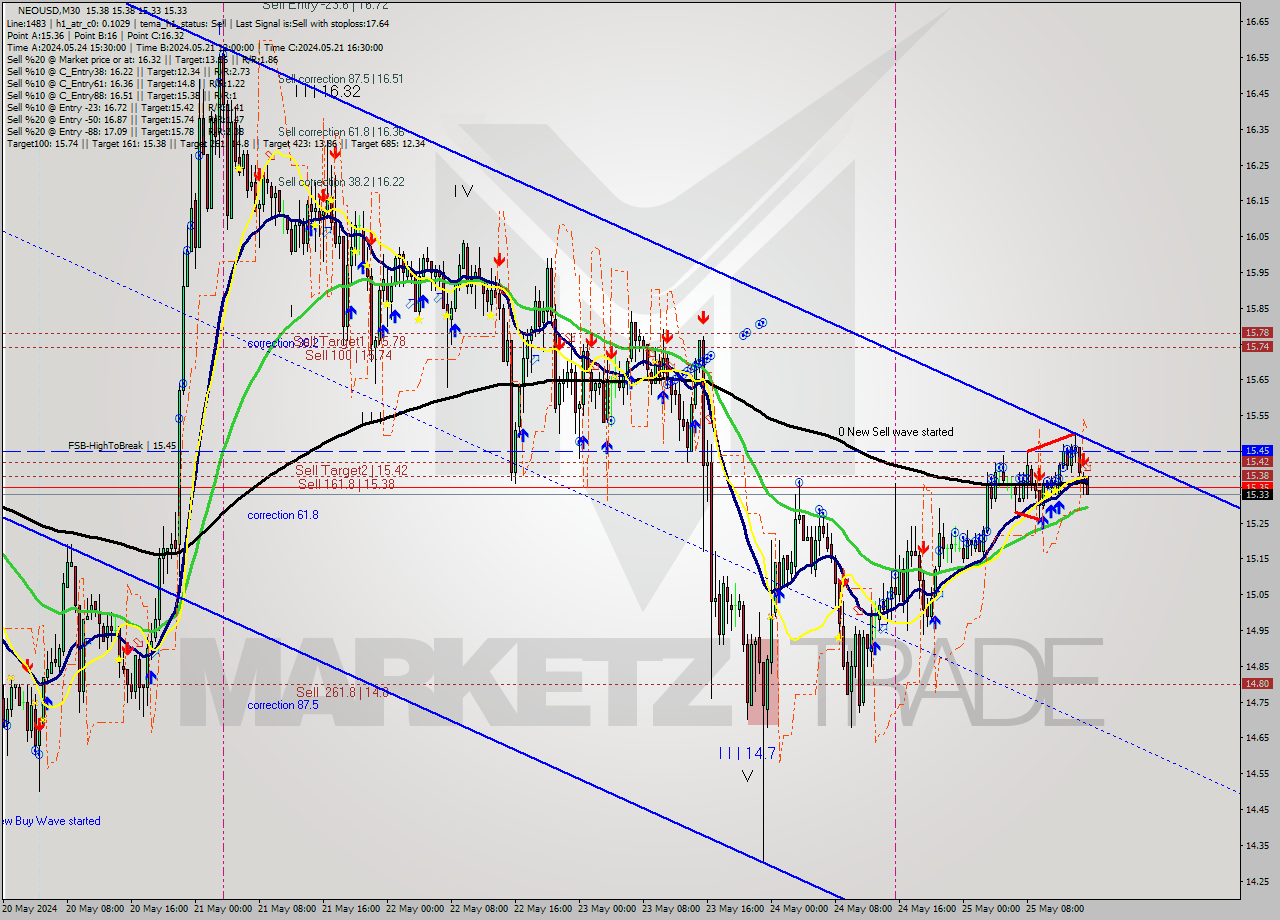Click the red 15.38 axis price tag
The height and width of the screenshot is (920, 1280).
(1257, 475)
